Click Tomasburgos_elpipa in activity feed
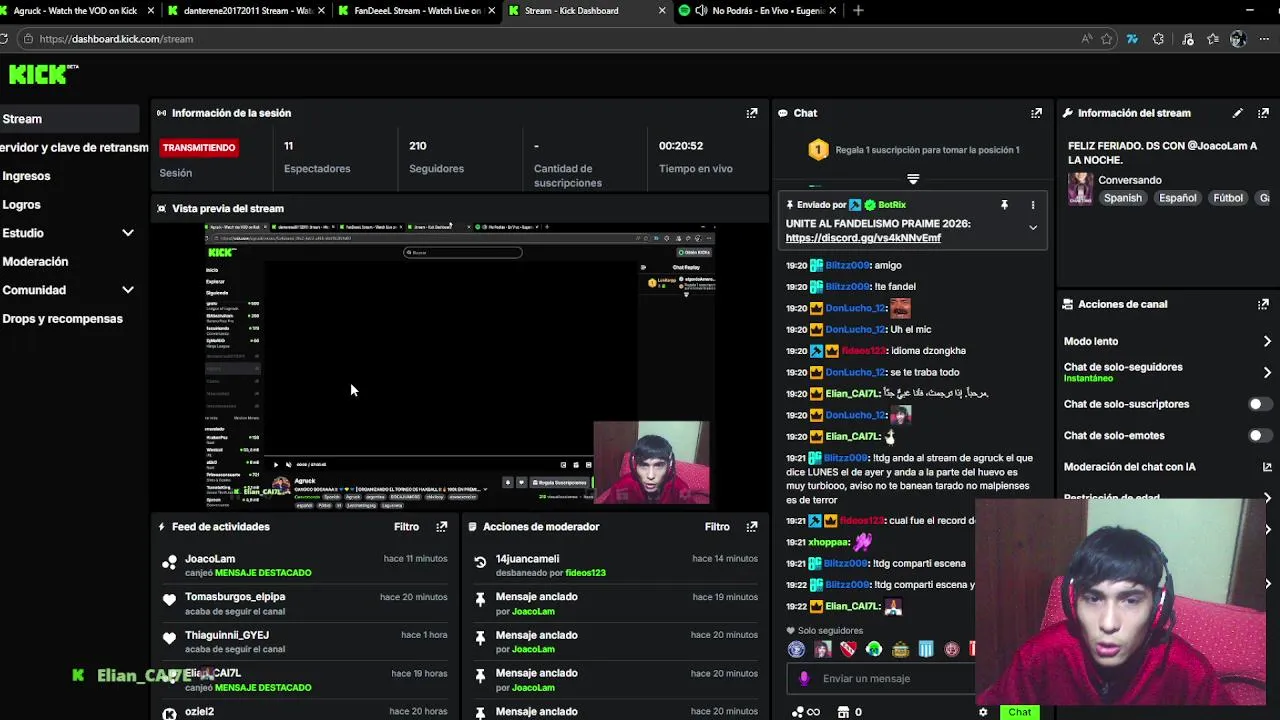The image size is (1280, 720). click(x=235, y=597)
